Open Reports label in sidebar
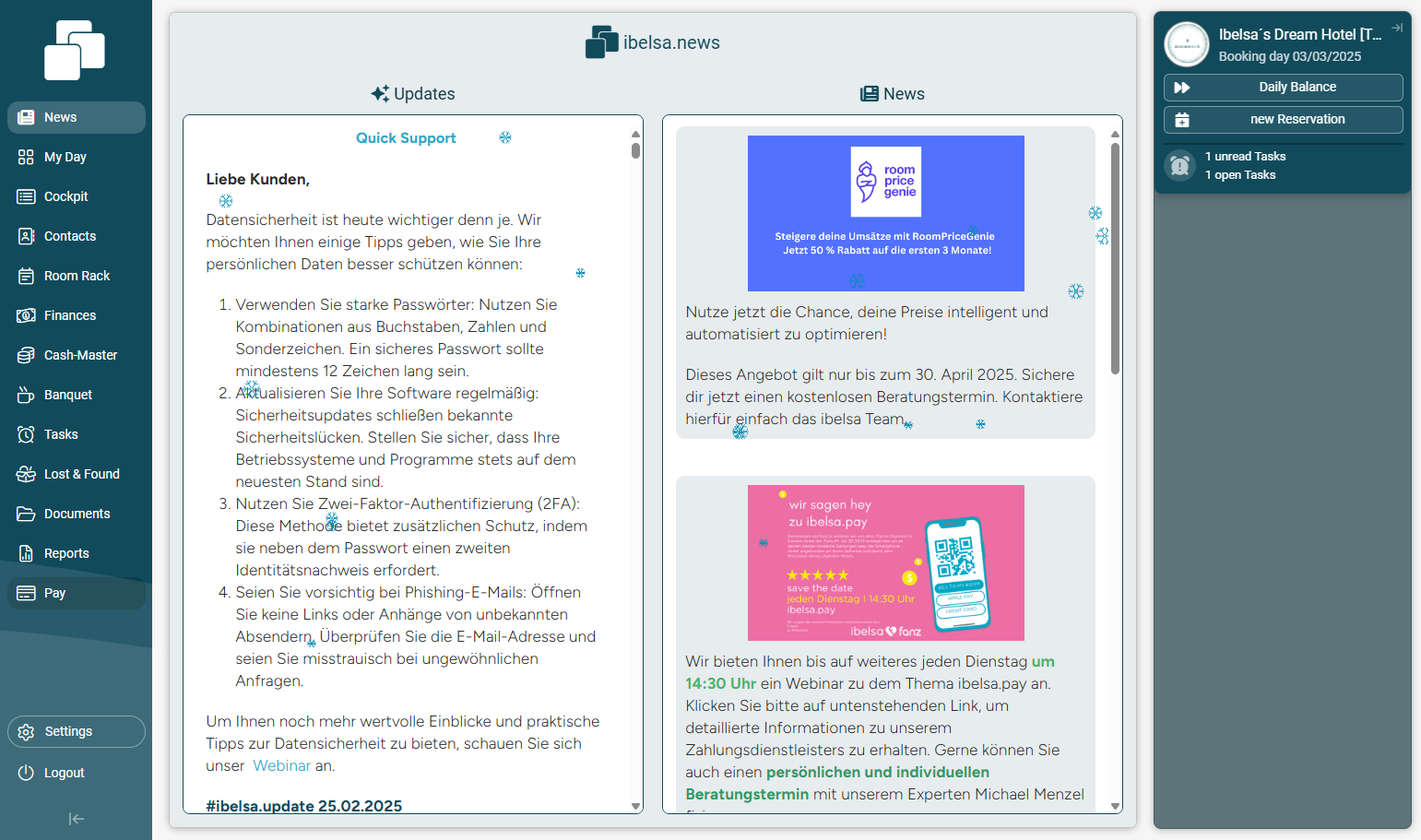Image resolution: width=1421 pixels, height=840 pixels. point(66,553)
